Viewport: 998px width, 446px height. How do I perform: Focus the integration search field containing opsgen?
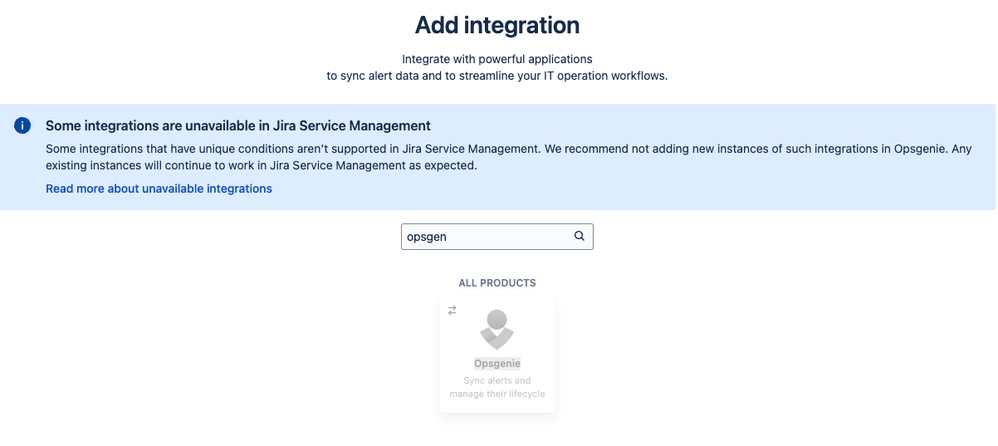[x=497, y=237]
